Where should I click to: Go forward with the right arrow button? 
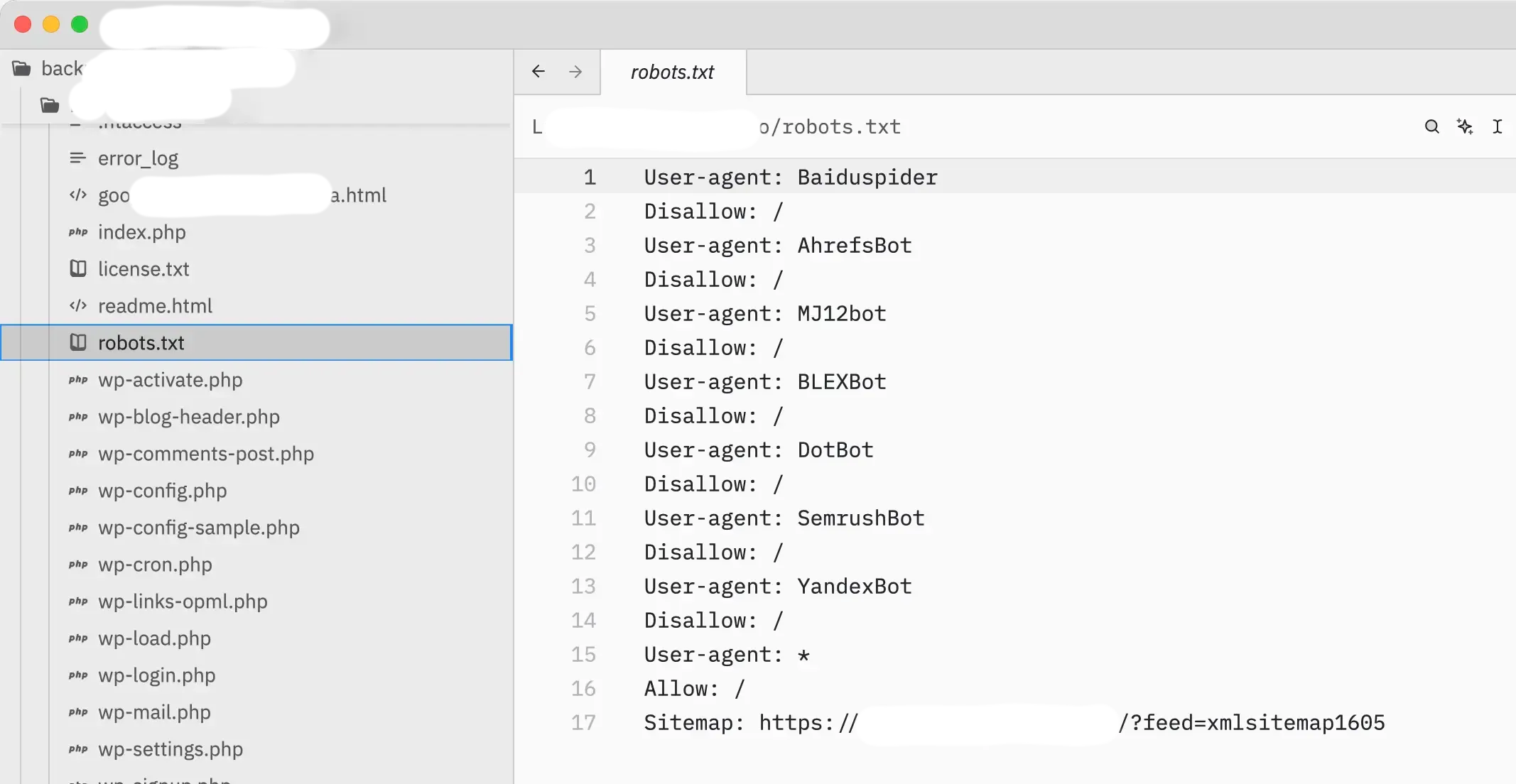(x=575, y=72)
